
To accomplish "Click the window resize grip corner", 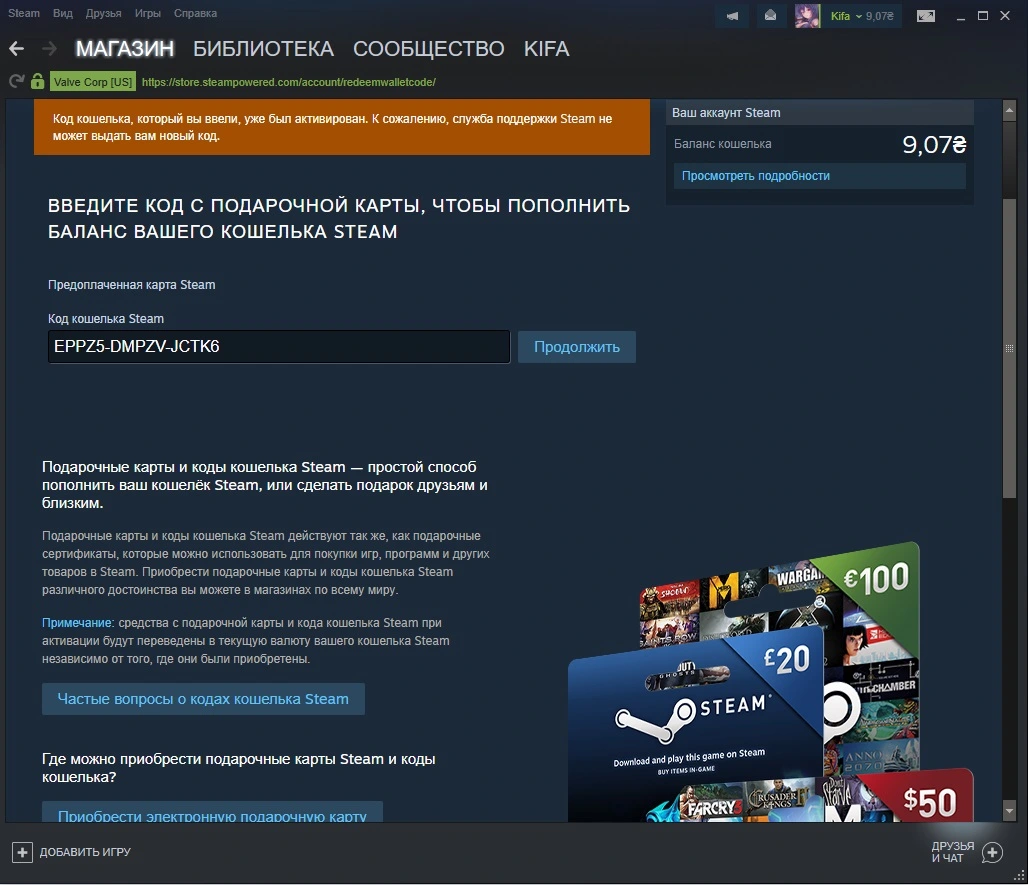I will click(1019, 876).
